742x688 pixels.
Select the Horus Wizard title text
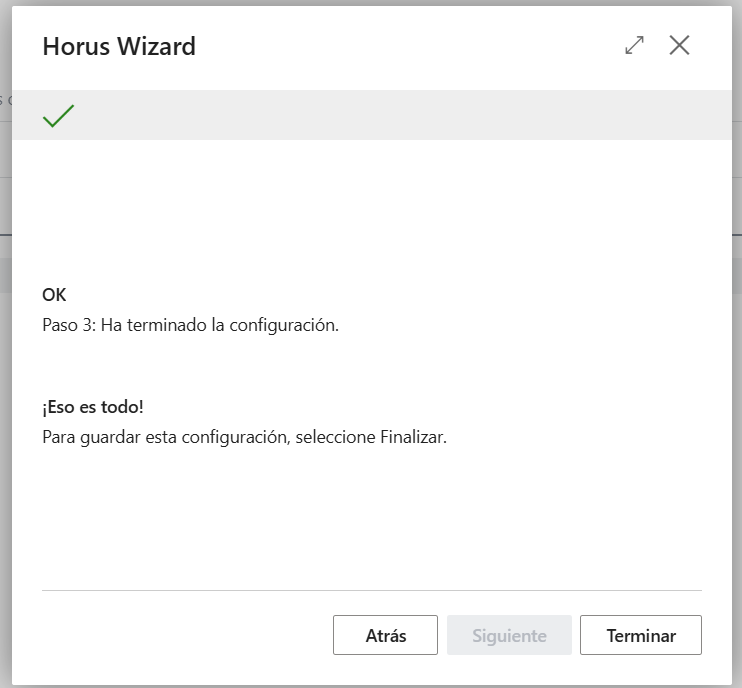click(119, 46)
